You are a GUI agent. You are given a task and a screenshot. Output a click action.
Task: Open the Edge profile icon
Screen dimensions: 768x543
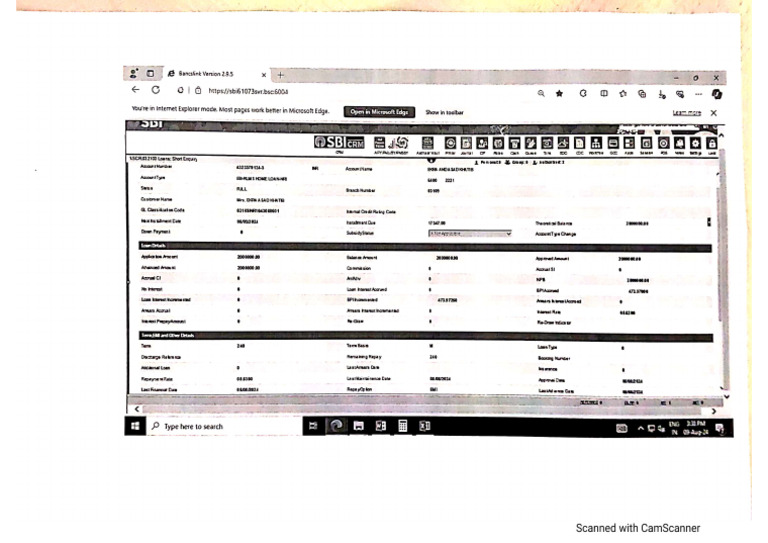pyautogui.click(x=133, y=73)
